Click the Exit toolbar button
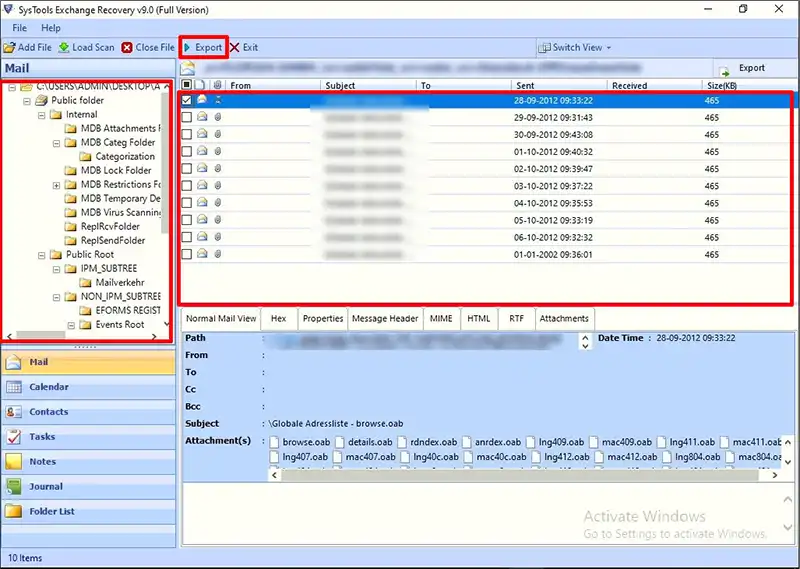 coord(244,47)
